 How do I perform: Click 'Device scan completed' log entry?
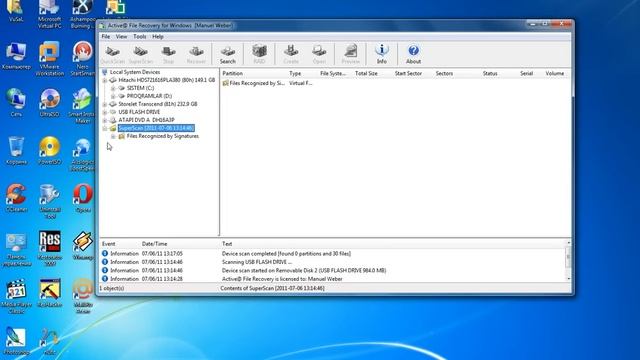coord(286,254)
